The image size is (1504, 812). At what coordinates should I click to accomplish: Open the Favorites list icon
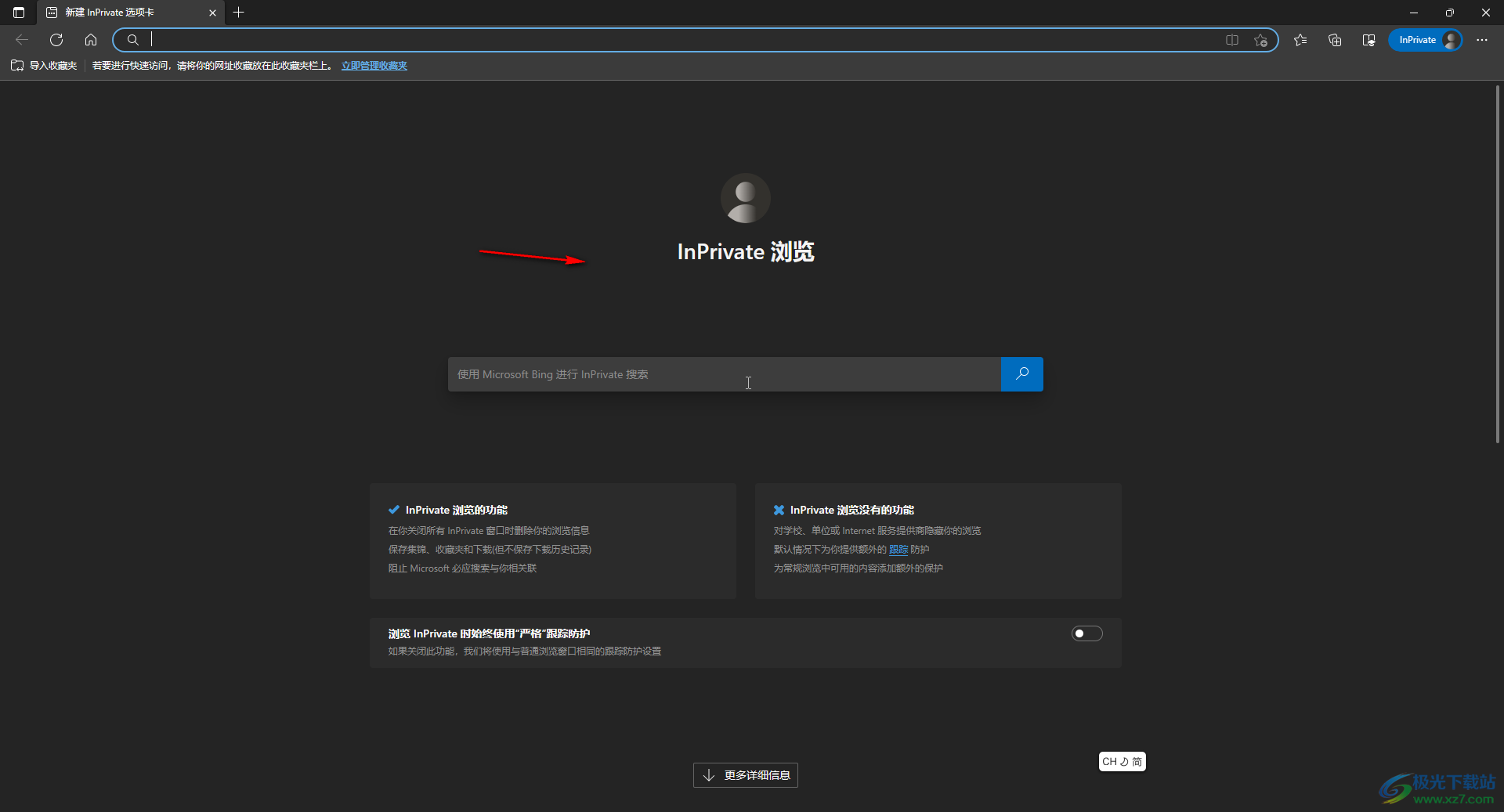click(1300, 40)
